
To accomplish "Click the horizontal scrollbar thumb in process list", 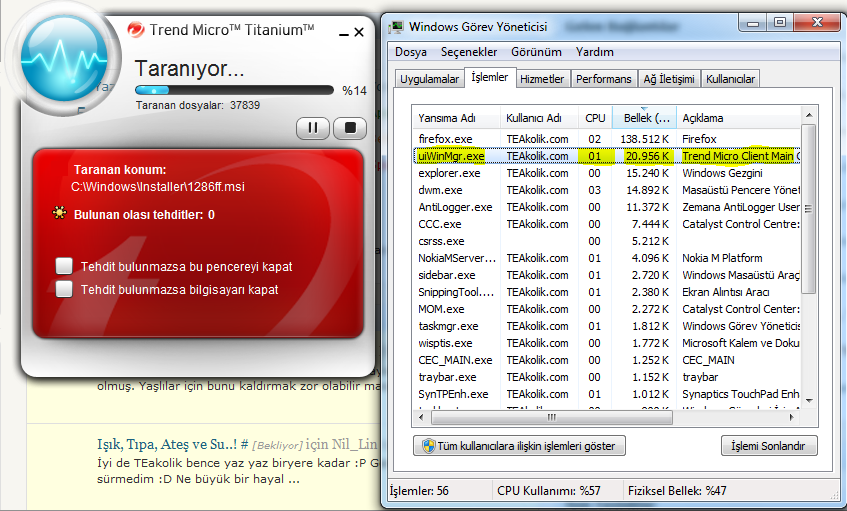I will [x=552, y=418].
